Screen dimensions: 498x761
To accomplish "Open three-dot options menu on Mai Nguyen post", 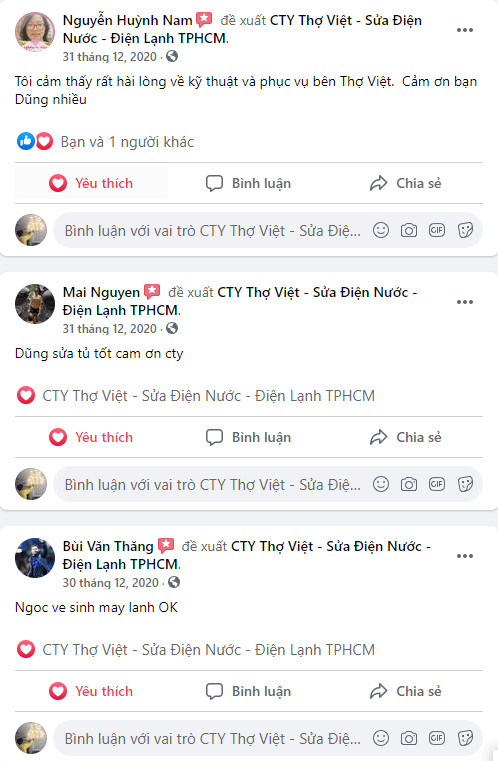I will point(465,302).
